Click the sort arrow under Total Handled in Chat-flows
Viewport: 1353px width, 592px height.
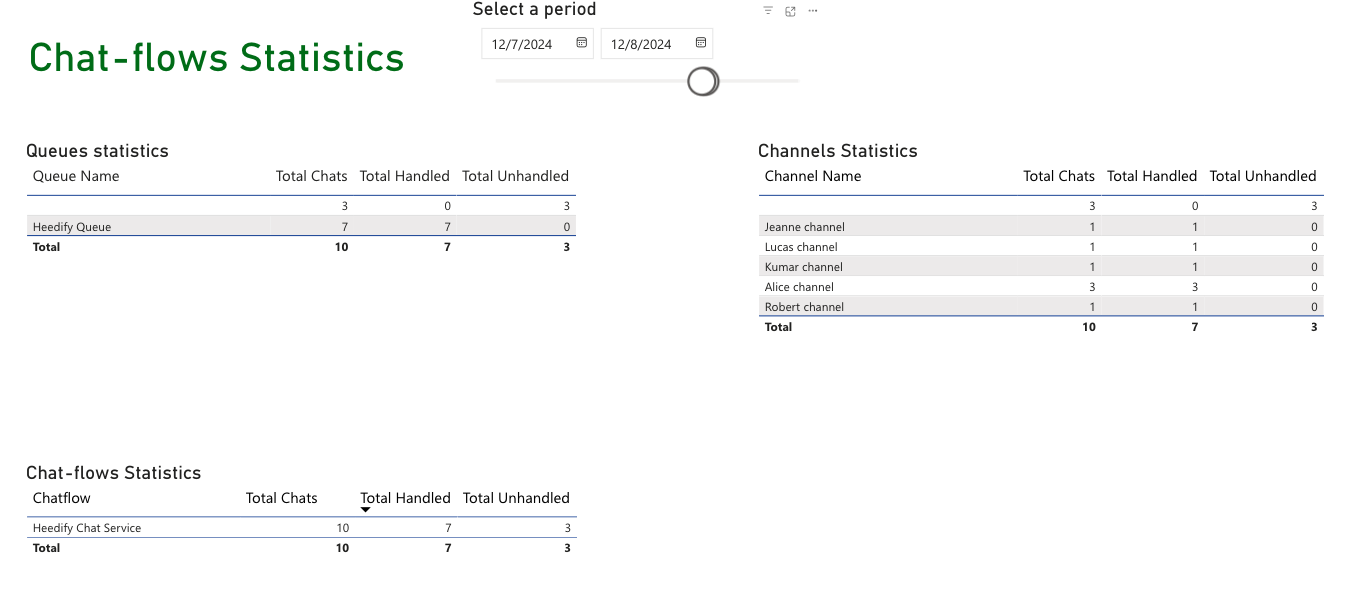point(365,510)
